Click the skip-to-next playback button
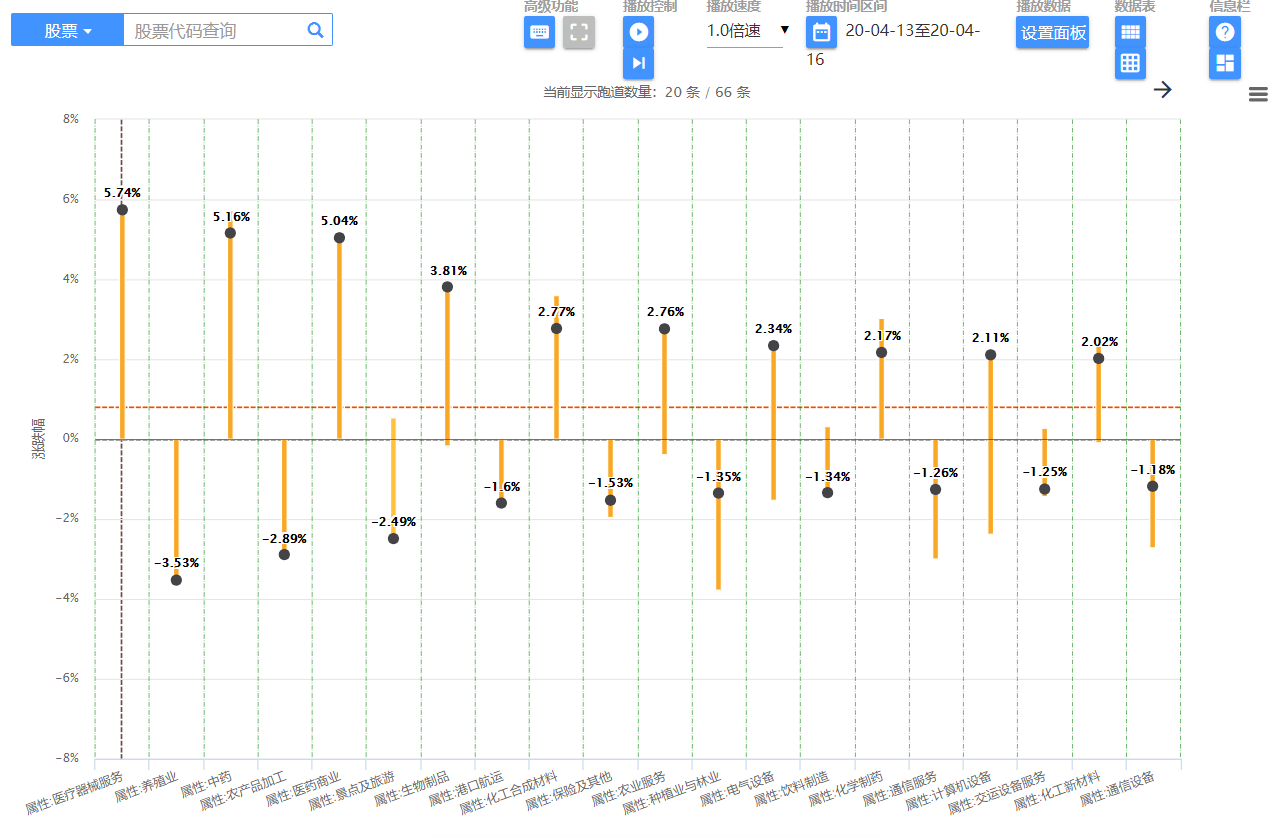This screenshot has height=838, width=1286. pyautogui.click(x=638, y=63)
